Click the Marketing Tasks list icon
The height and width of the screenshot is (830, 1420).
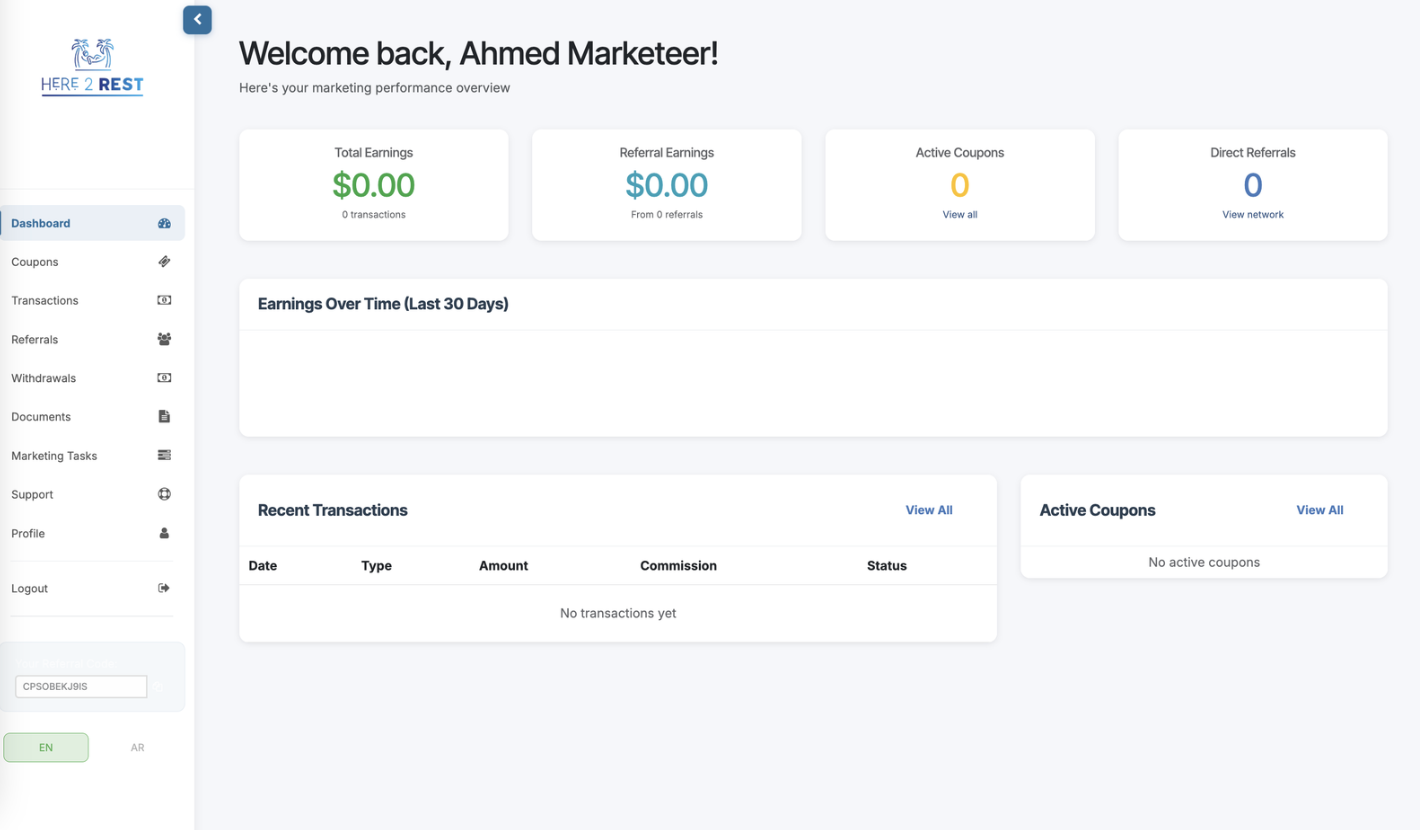165,456
